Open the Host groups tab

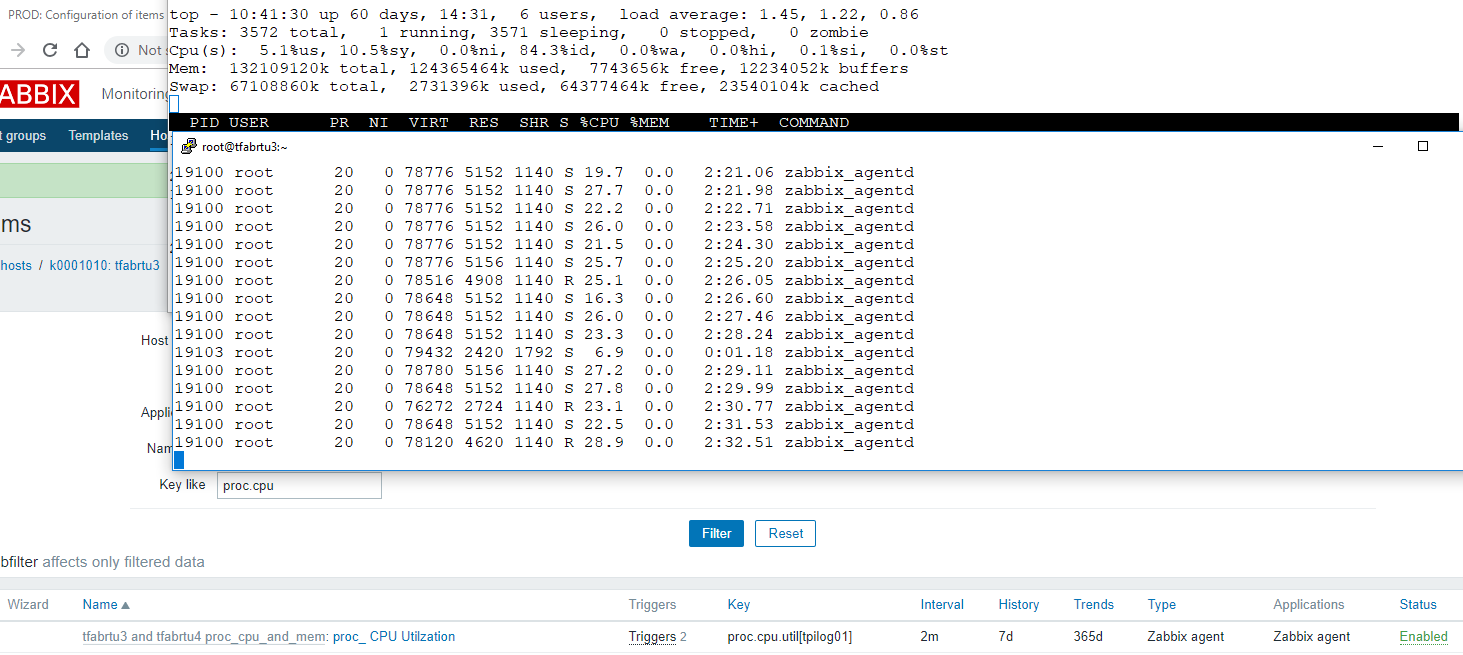(23, 136)
